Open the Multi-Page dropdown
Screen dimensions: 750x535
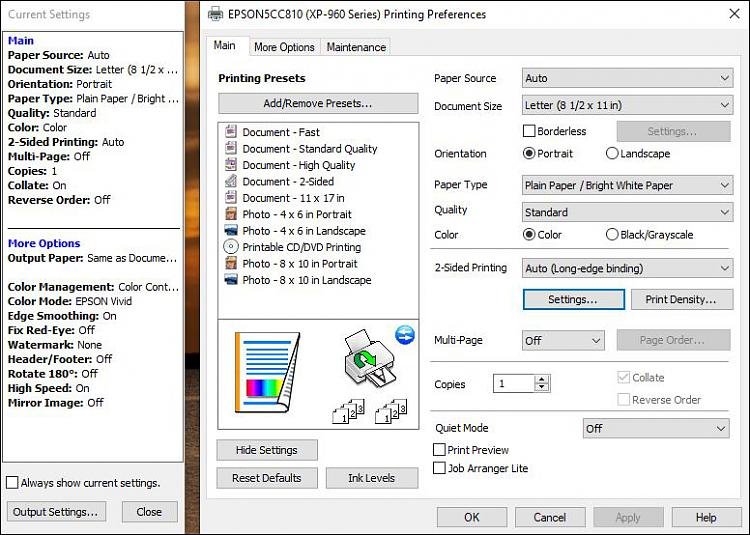click(563, 340)
